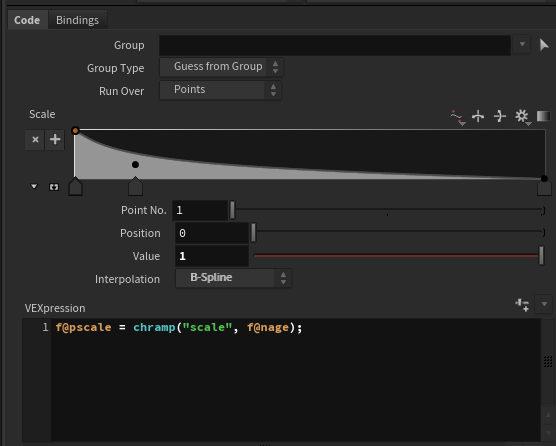
Task: Click the first ramp position handle
Action: (75, 186)
